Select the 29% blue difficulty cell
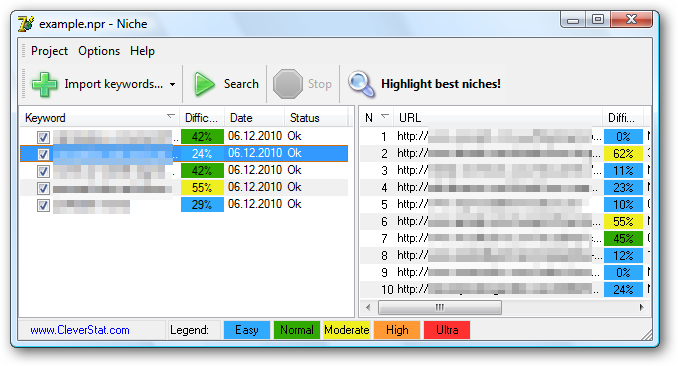The height and width of the screenshot is (366, 678). pyautogui.click(x=202, y=205)
